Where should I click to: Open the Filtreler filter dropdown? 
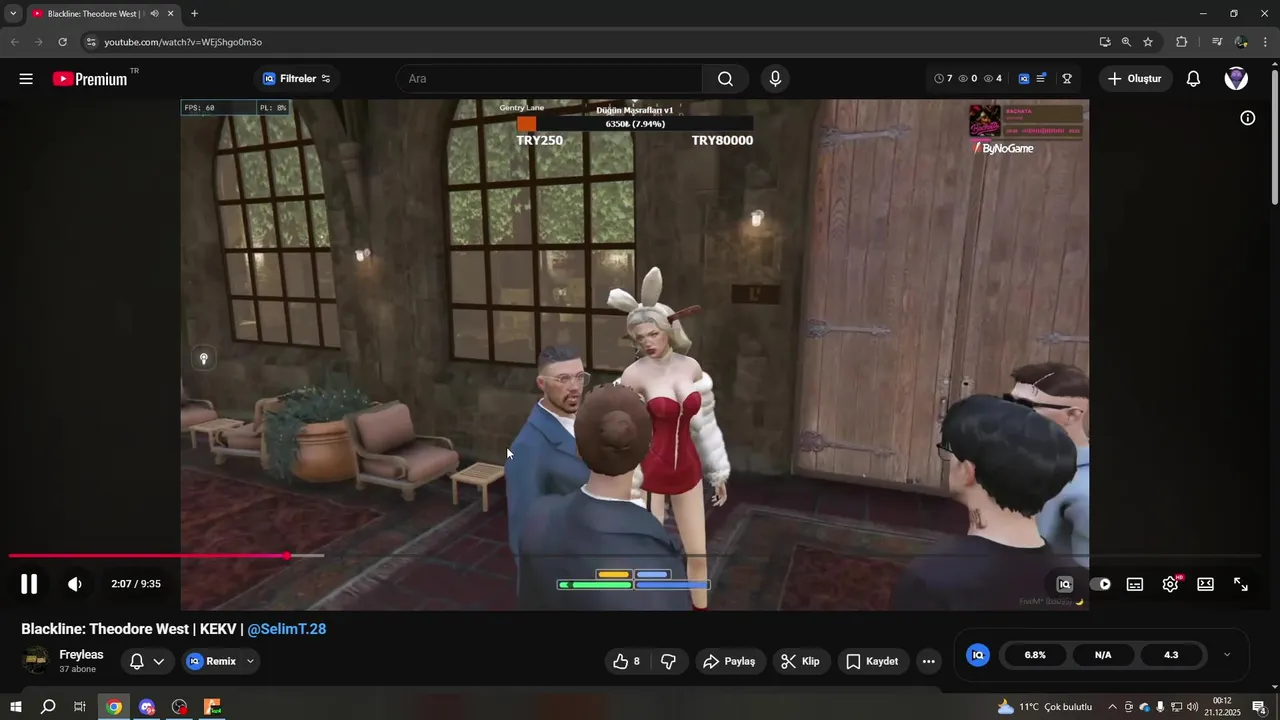(x=297, y=79)
